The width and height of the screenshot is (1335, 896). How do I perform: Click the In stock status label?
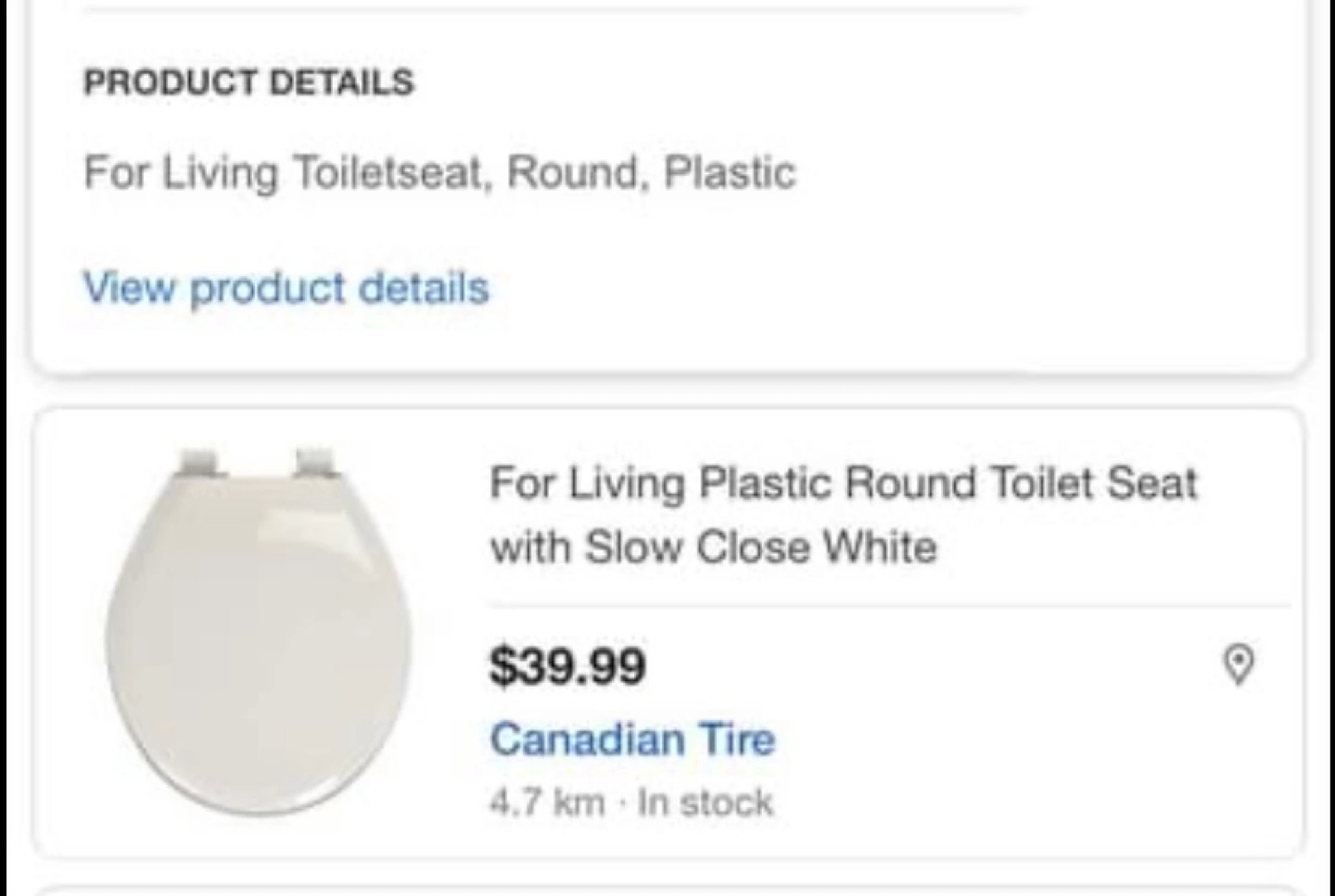706,802
